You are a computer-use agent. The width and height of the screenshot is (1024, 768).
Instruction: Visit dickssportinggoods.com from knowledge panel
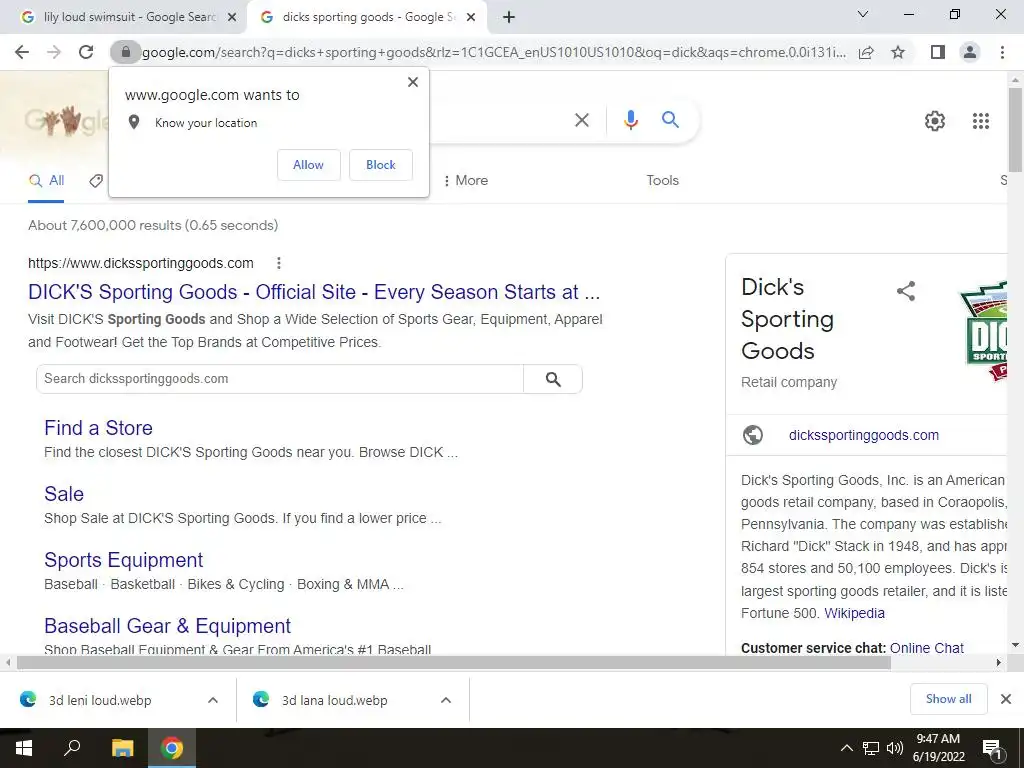[x=863, y=436]
